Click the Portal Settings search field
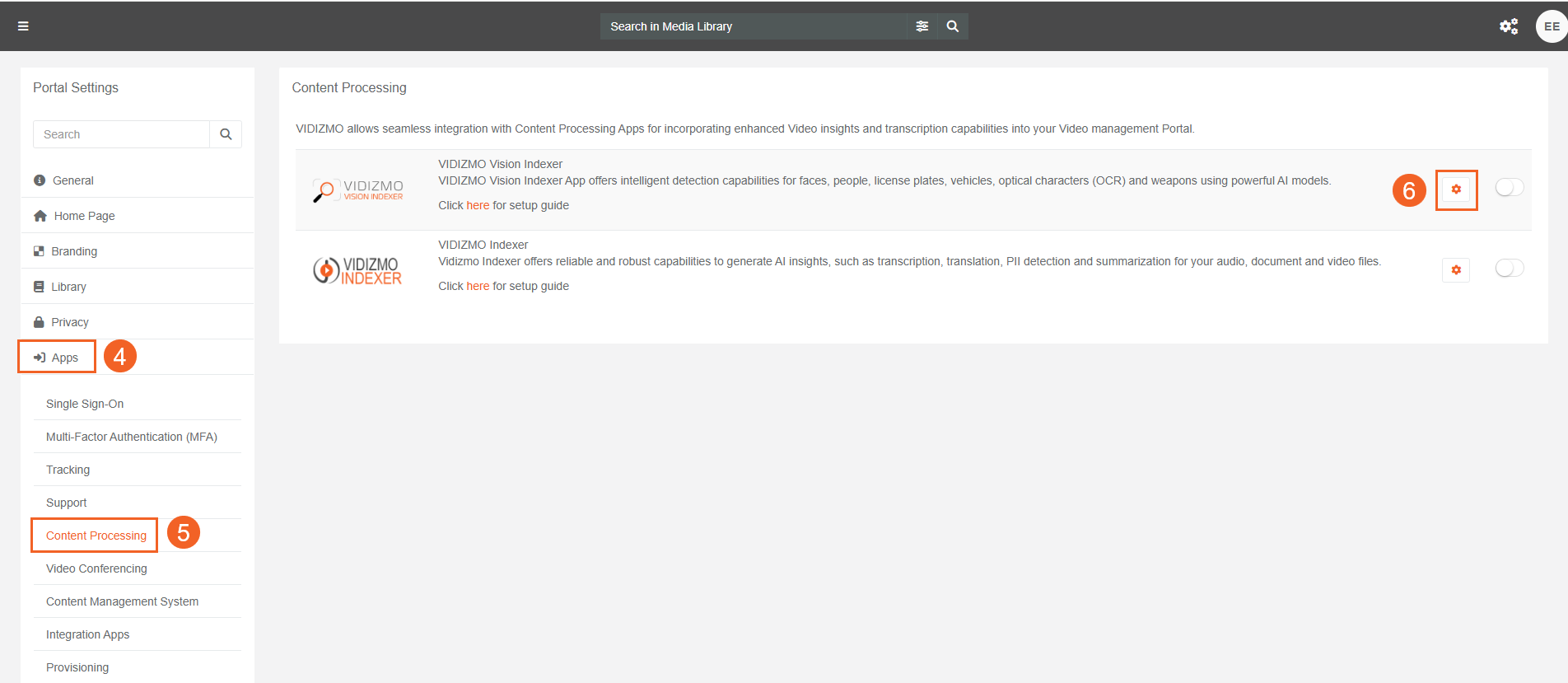Viewport: 1568px width, 683px height. tap(121, 134)
